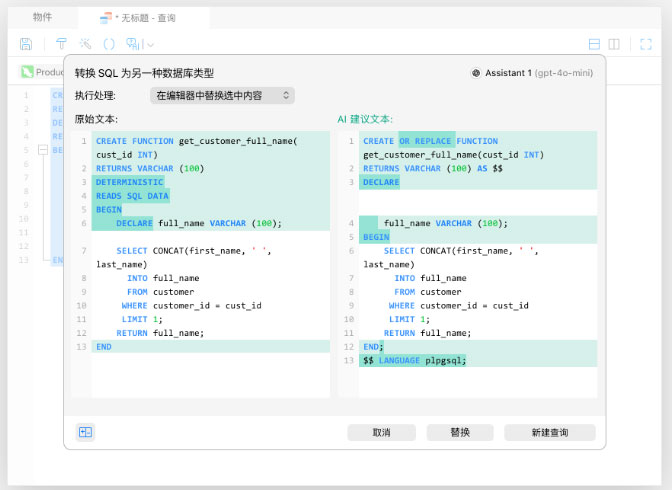The image size is (672, 490).
Task: Click the 原始文本 label
Action: point(96,119)
